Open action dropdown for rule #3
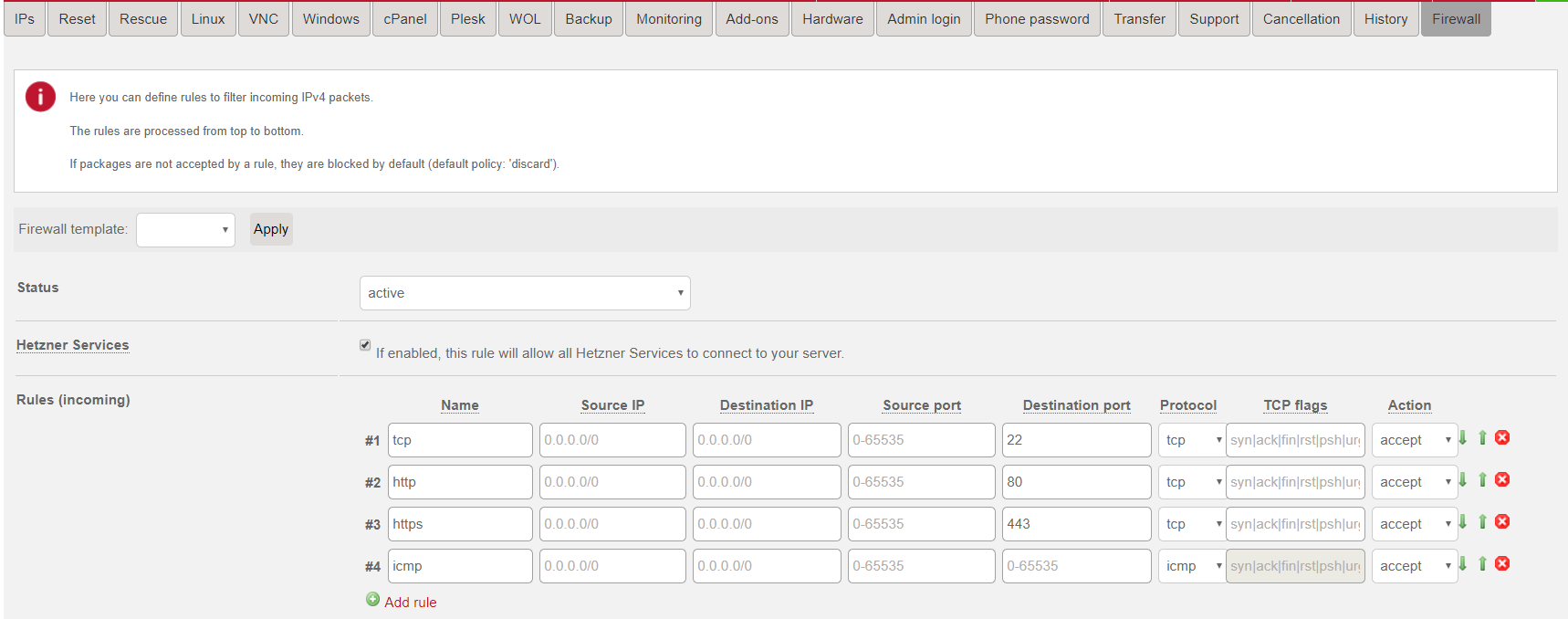 pyautogui.click(x=1414, y=524)
